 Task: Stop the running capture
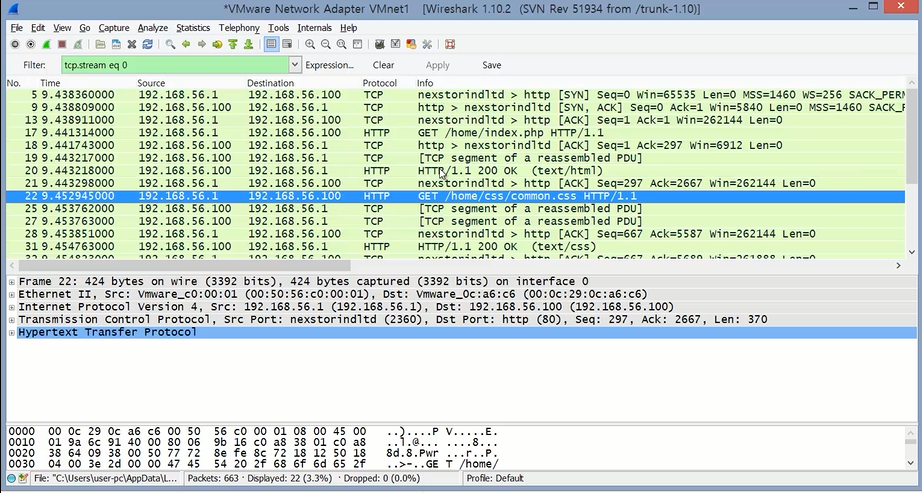pyautogui.click(x=62, y=44)
